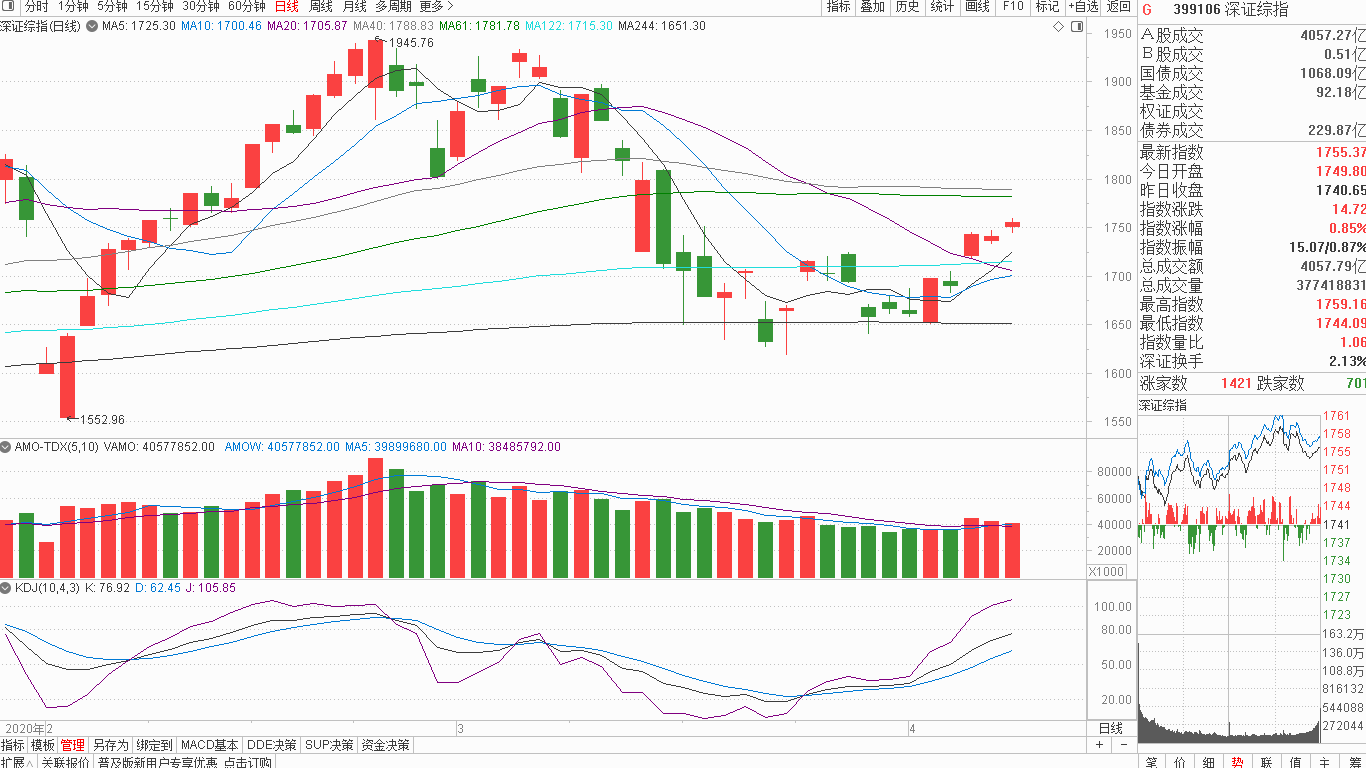1366x768 pixels.
Task: Select the 细 tab in right panel
Action: pos(1209,762)
